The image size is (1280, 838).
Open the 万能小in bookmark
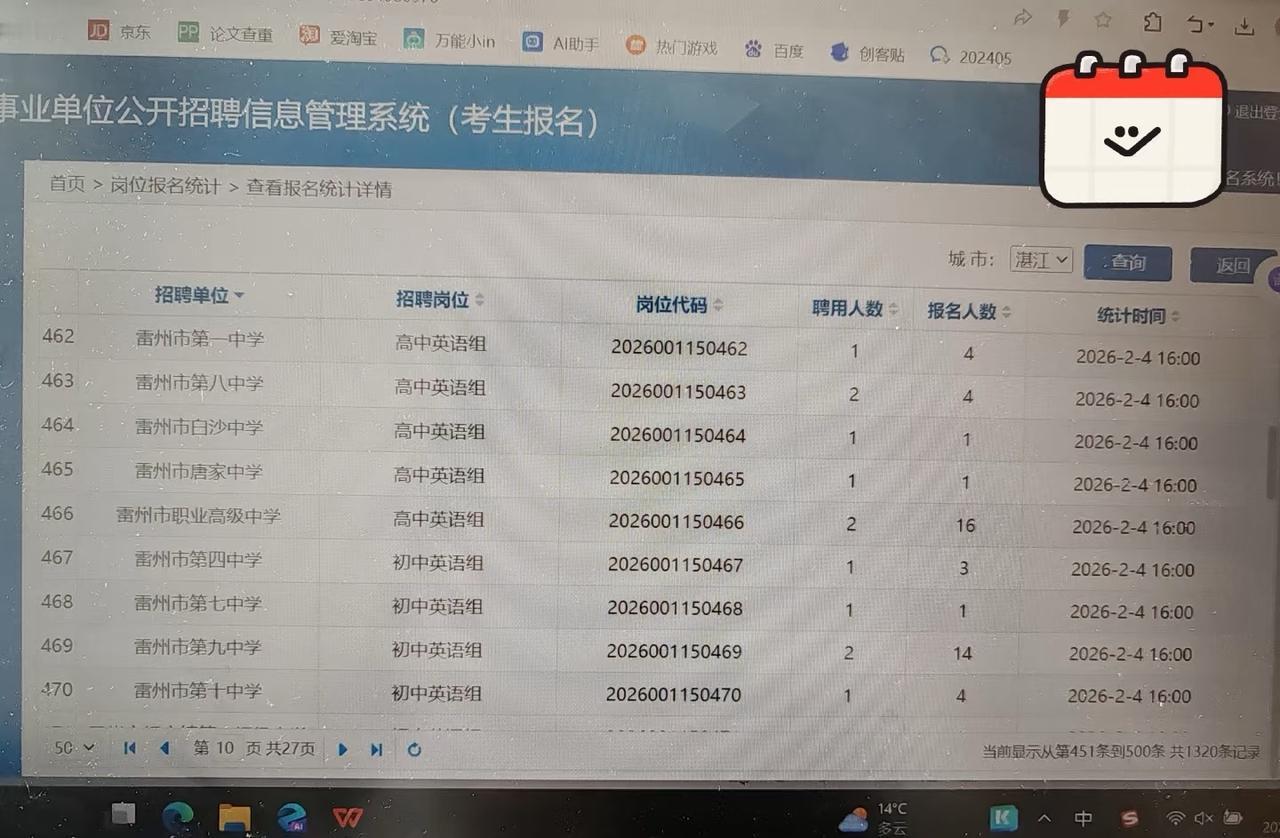449,40
